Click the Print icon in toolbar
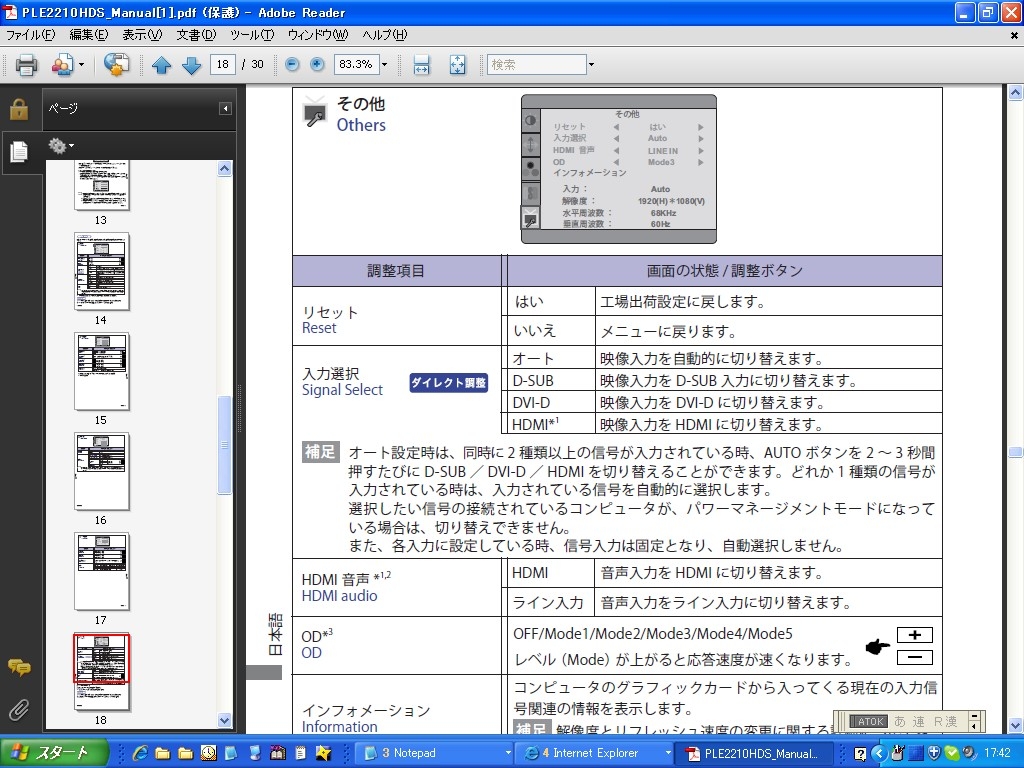This screenshot has height=768, width=1024. tap(26, 65)
